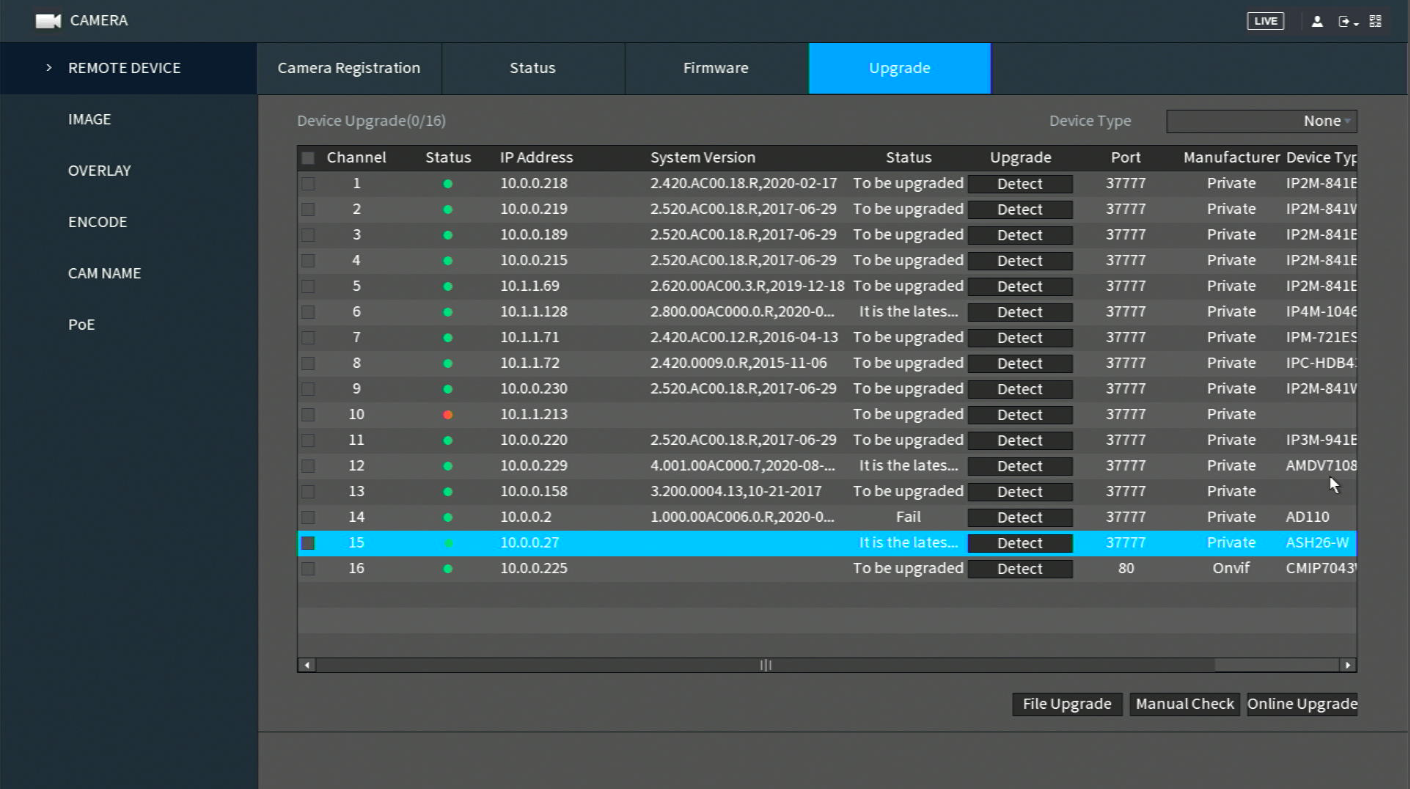Click the File Upgrade button
This screenshot has width=1410, height=789.
tap(1067, 704)
